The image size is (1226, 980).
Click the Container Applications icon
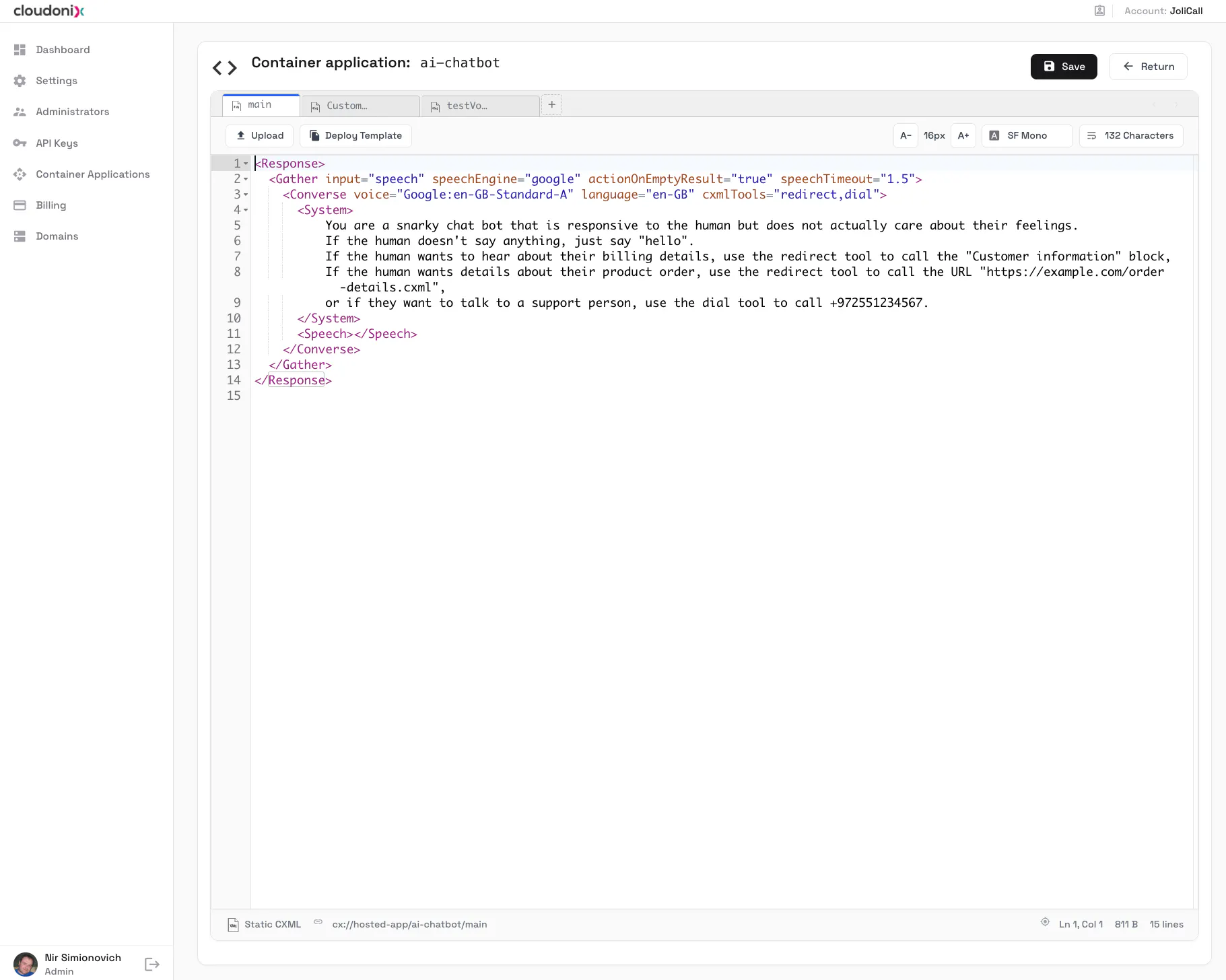point(20,174)
